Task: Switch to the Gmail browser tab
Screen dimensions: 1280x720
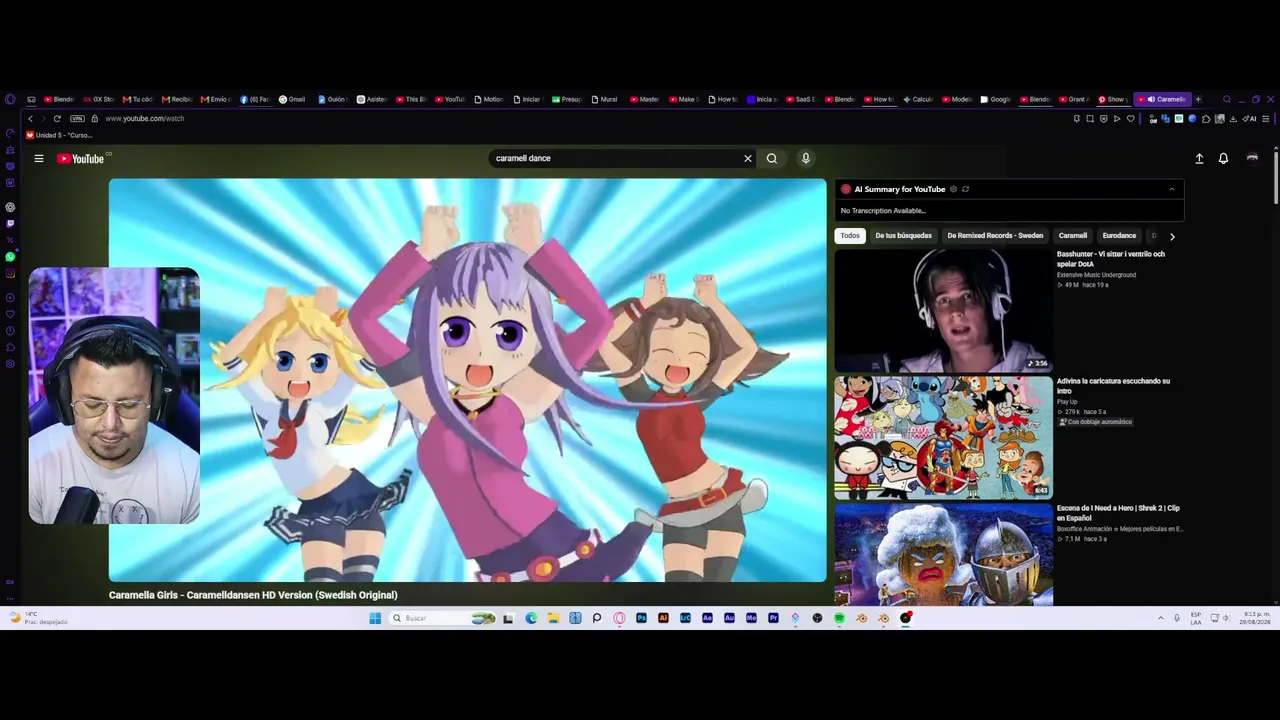Action: 292,99
